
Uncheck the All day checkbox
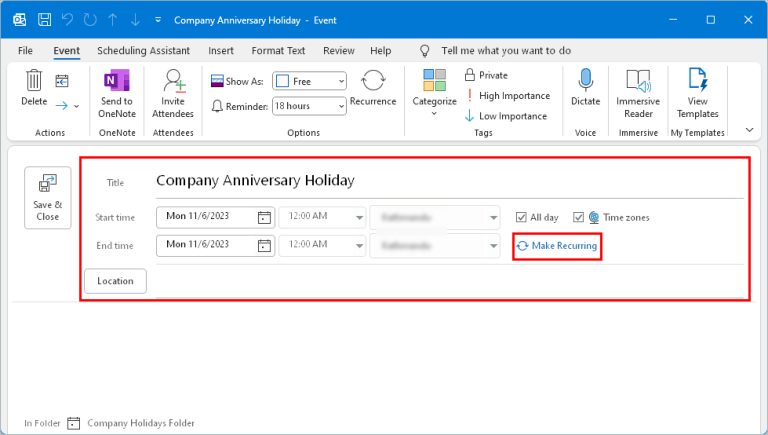click(521, 217)
